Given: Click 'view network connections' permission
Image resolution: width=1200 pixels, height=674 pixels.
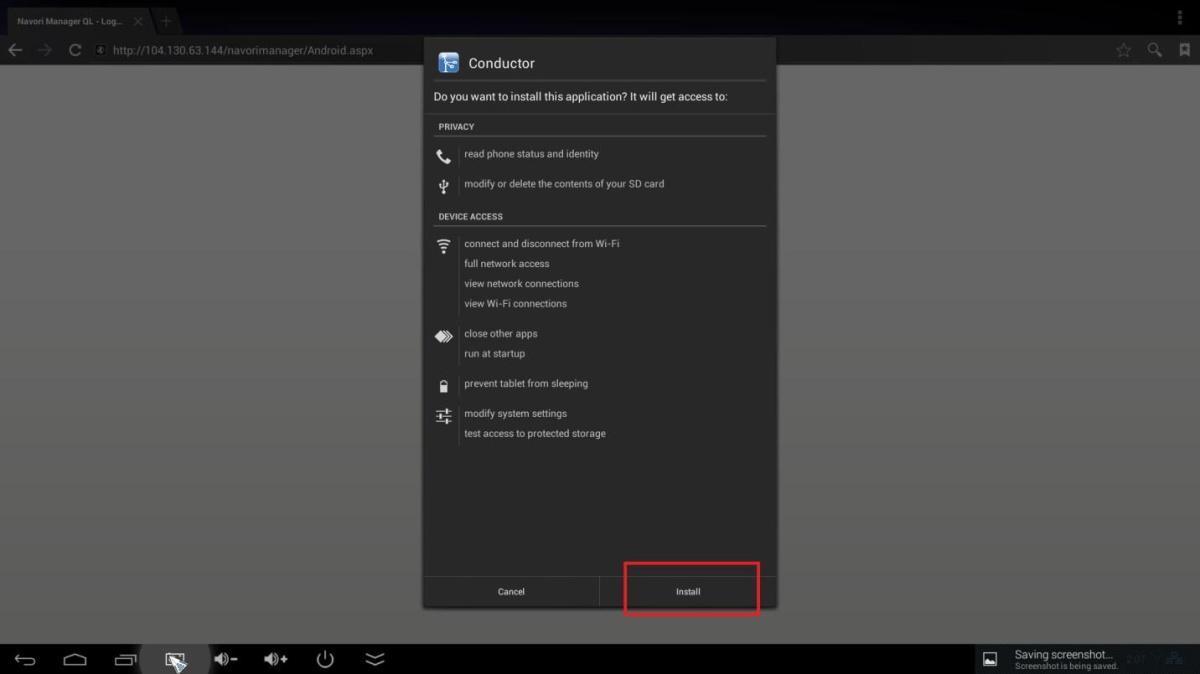Looking at the screenshot, I should [521, 284].
